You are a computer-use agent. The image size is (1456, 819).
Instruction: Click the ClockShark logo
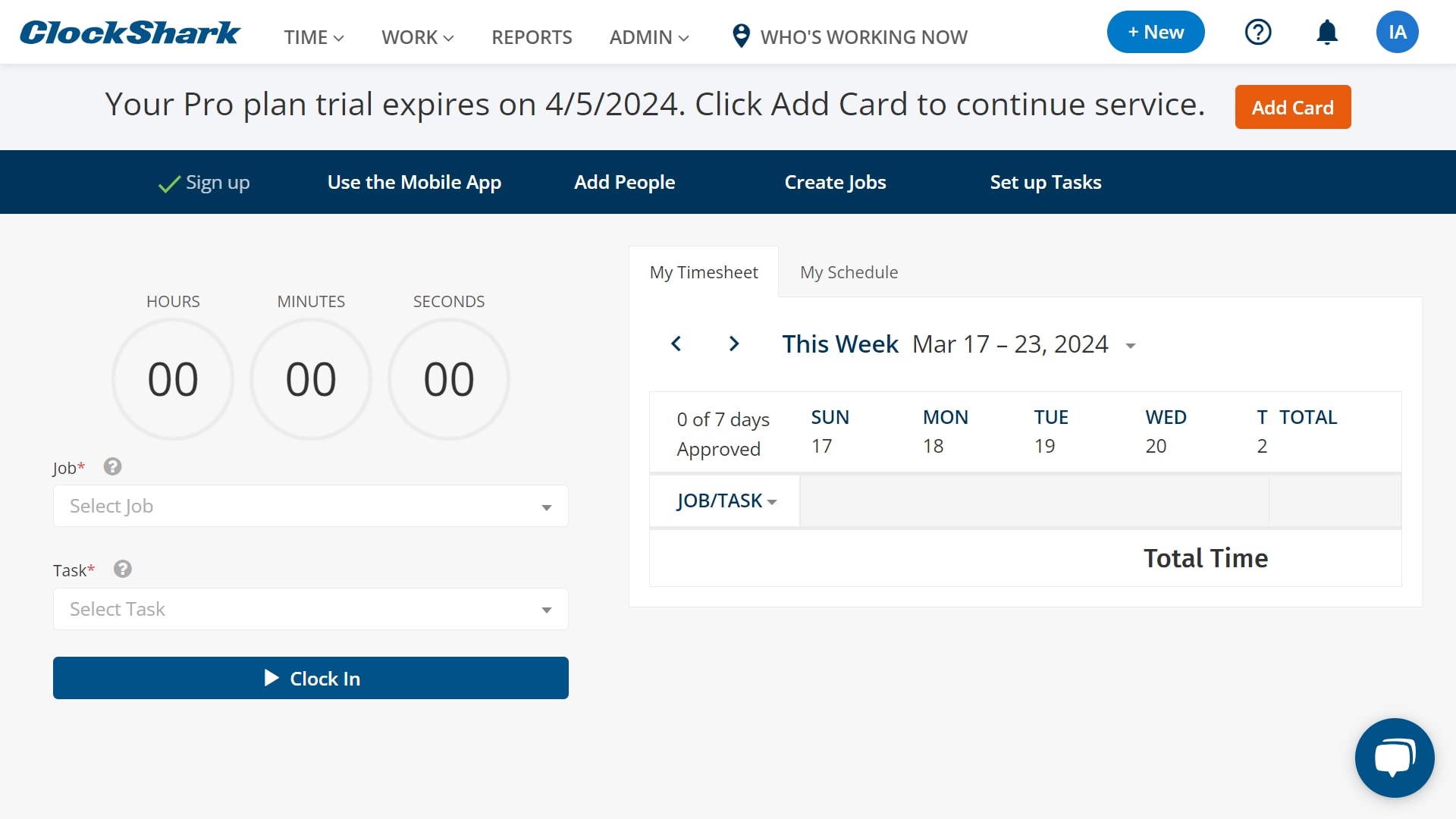[130, 33]
